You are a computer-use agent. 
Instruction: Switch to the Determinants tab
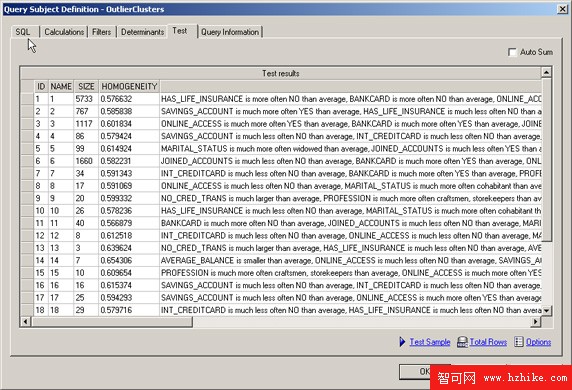[x=142, y=32]
